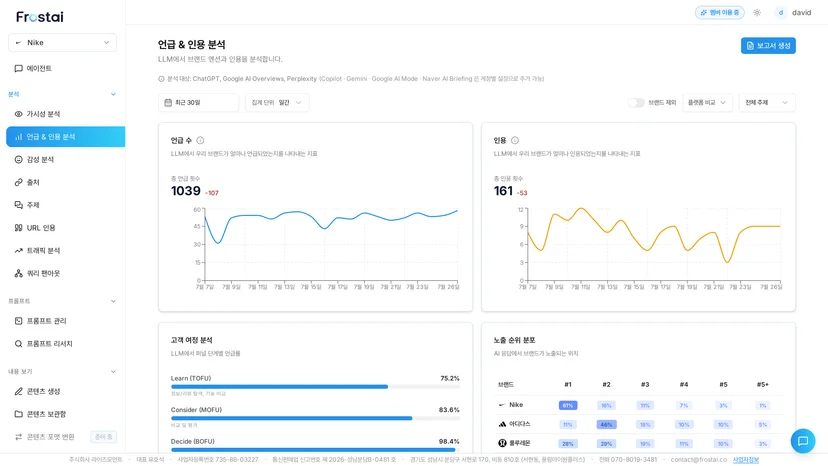Click the #5+ column header

point(763,385)
